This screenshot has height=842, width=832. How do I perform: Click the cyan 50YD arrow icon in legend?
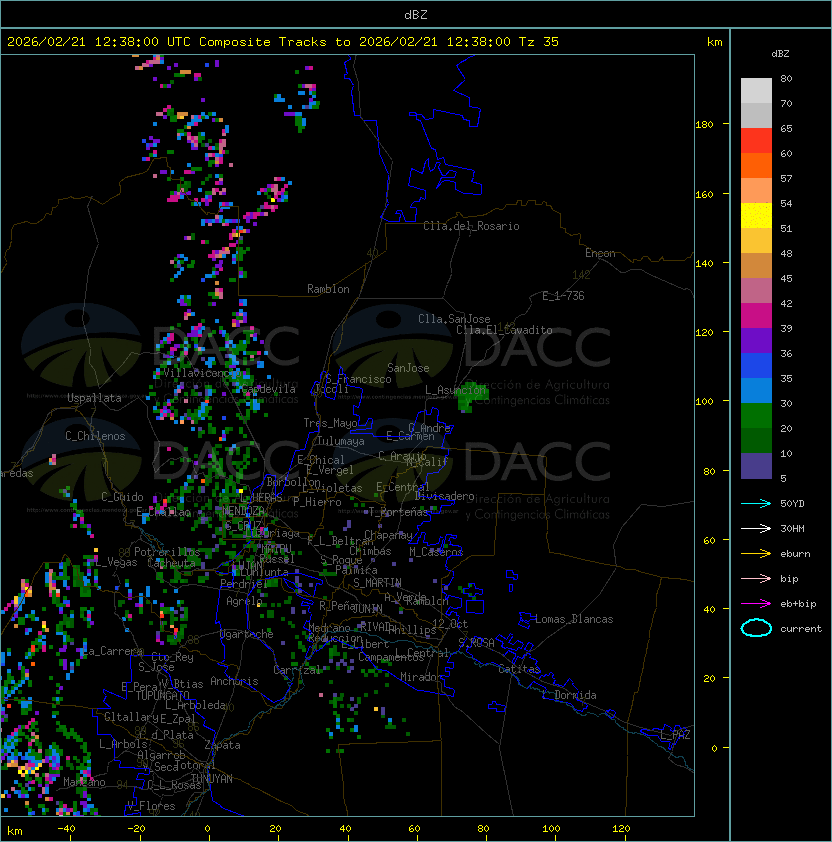coord(756,503)
